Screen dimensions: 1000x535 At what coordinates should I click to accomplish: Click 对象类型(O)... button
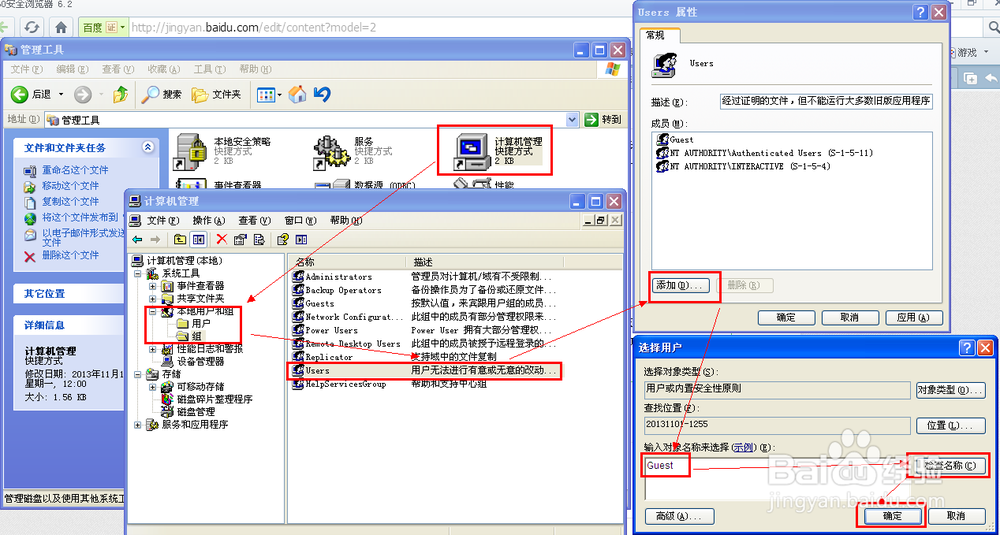(x=950, y=389)
